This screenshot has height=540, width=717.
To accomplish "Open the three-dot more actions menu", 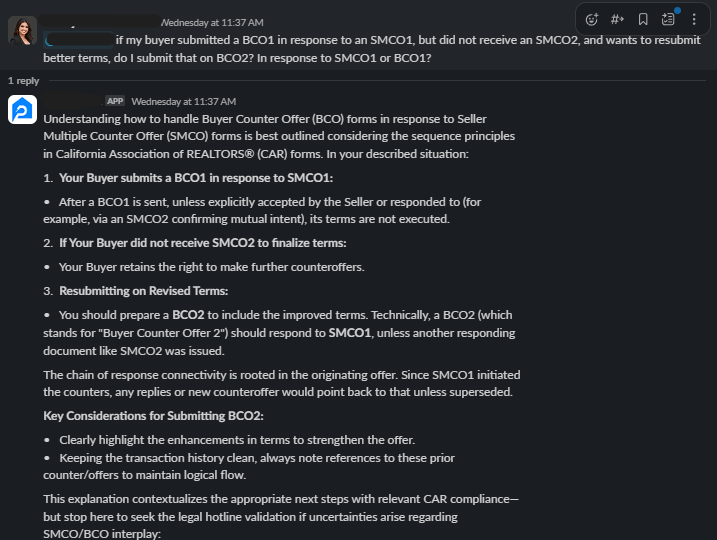I will tap(694, 19).
